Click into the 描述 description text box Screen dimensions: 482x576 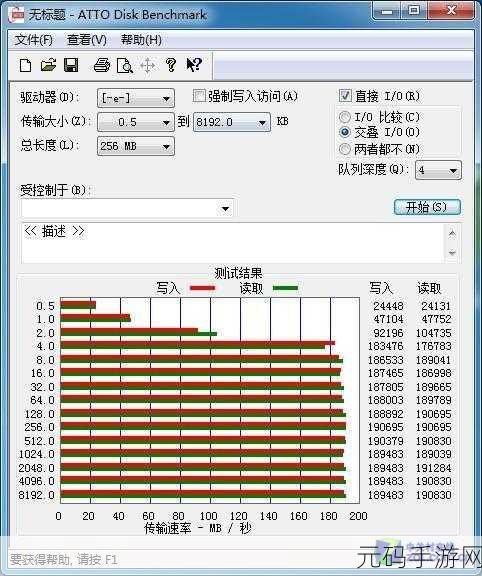coord(233,242)
